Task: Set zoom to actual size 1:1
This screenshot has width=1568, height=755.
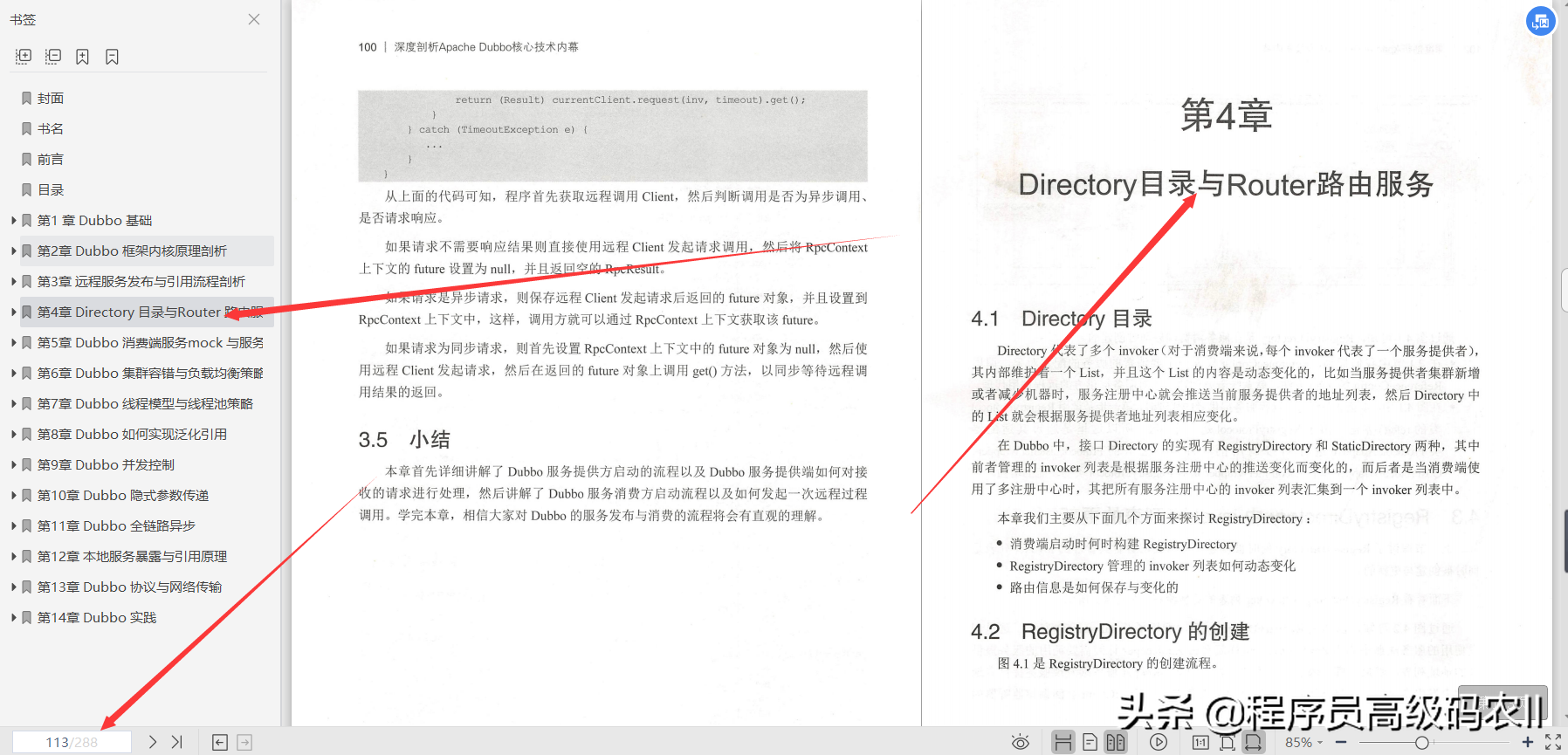Action: [x=1201, y=742]
